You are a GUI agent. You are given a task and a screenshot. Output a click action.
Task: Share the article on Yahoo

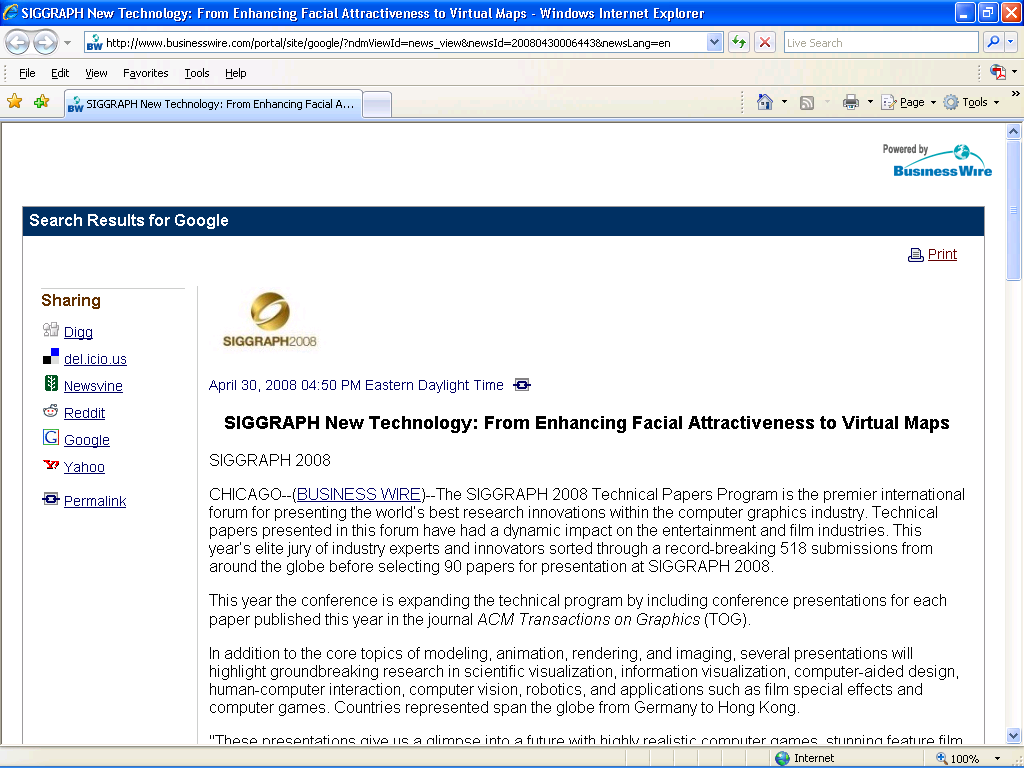click(x=84, y=466)
